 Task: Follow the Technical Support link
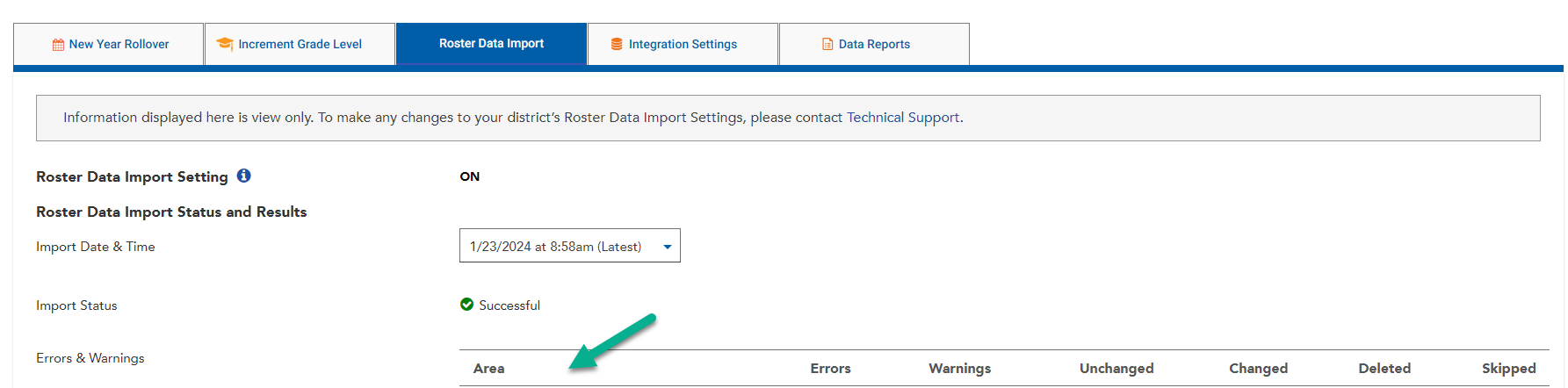[902, 118]
